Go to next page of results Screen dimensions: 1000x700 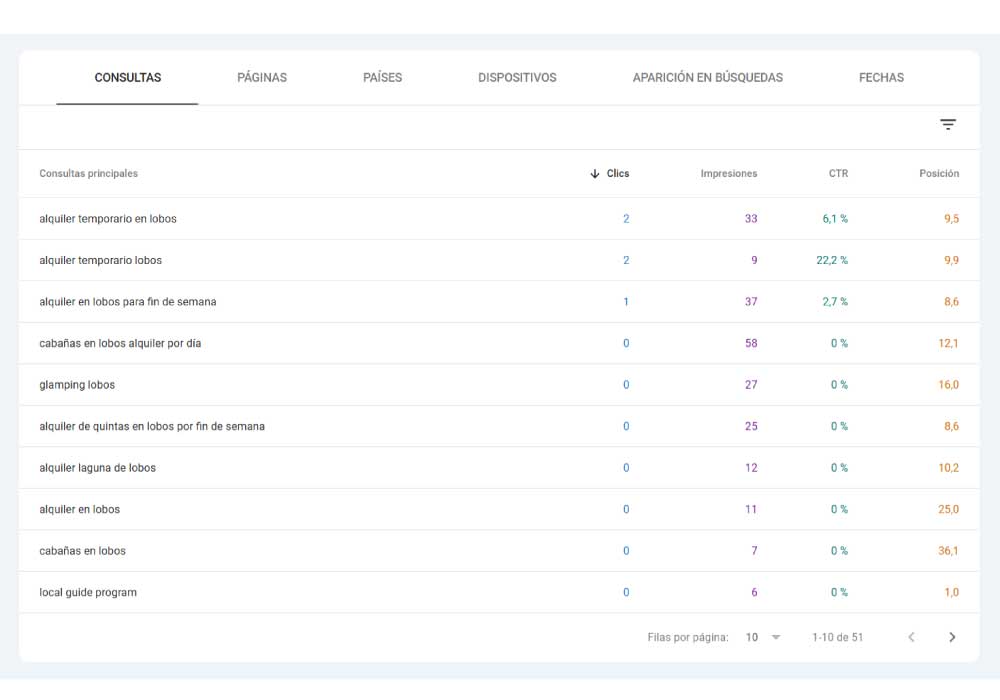952,637
